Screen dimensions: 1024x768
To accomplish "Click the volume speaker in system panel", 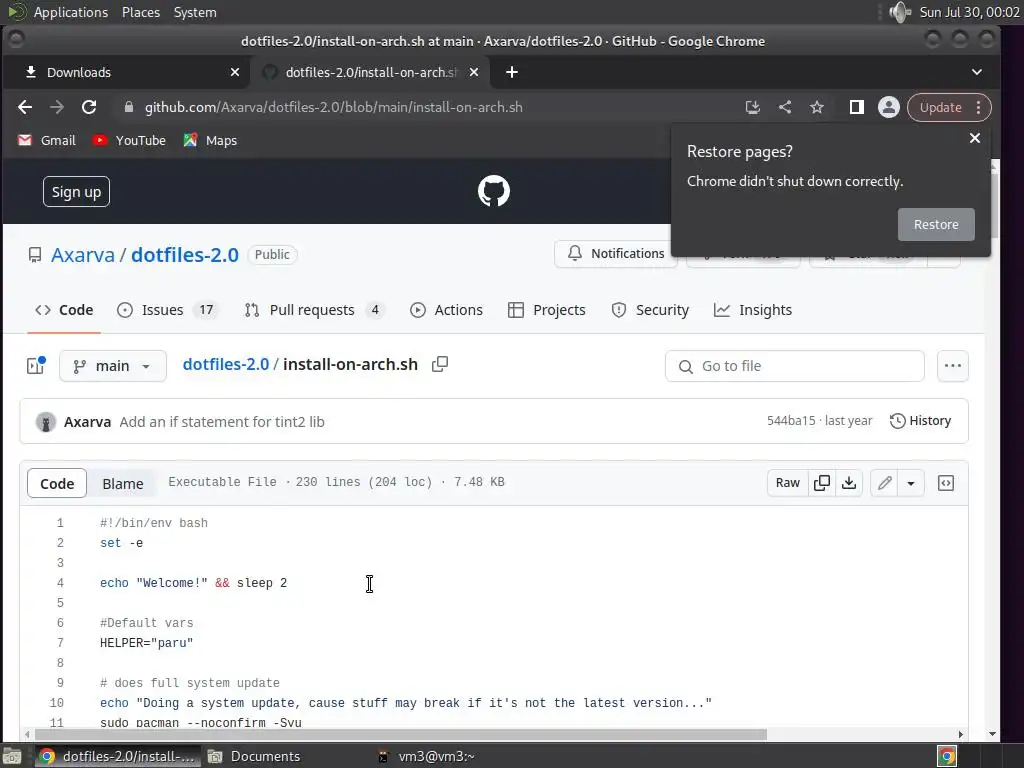I will pos(900,12).
